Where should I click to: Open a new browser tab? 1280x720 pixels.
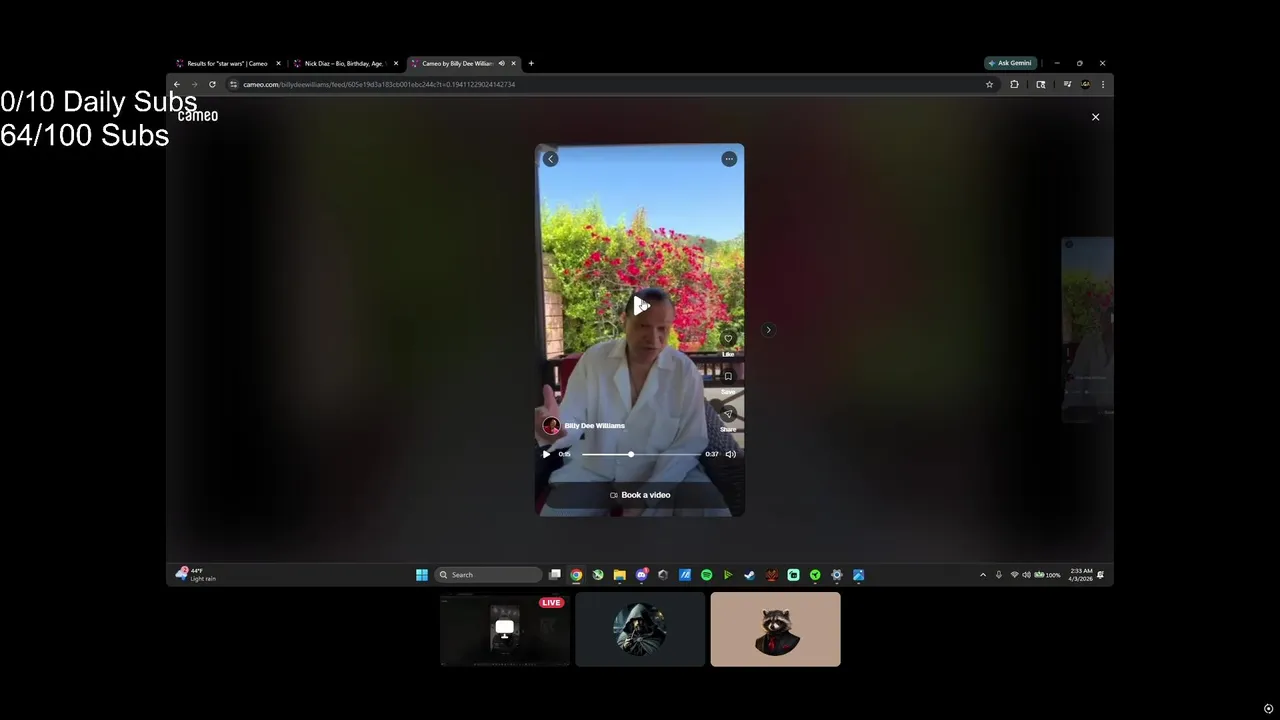coord(531,64)
